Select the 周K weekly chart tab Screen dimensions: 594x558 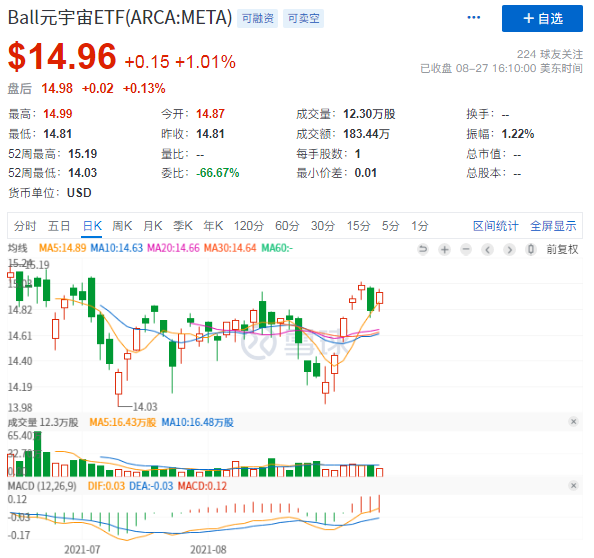122,226
